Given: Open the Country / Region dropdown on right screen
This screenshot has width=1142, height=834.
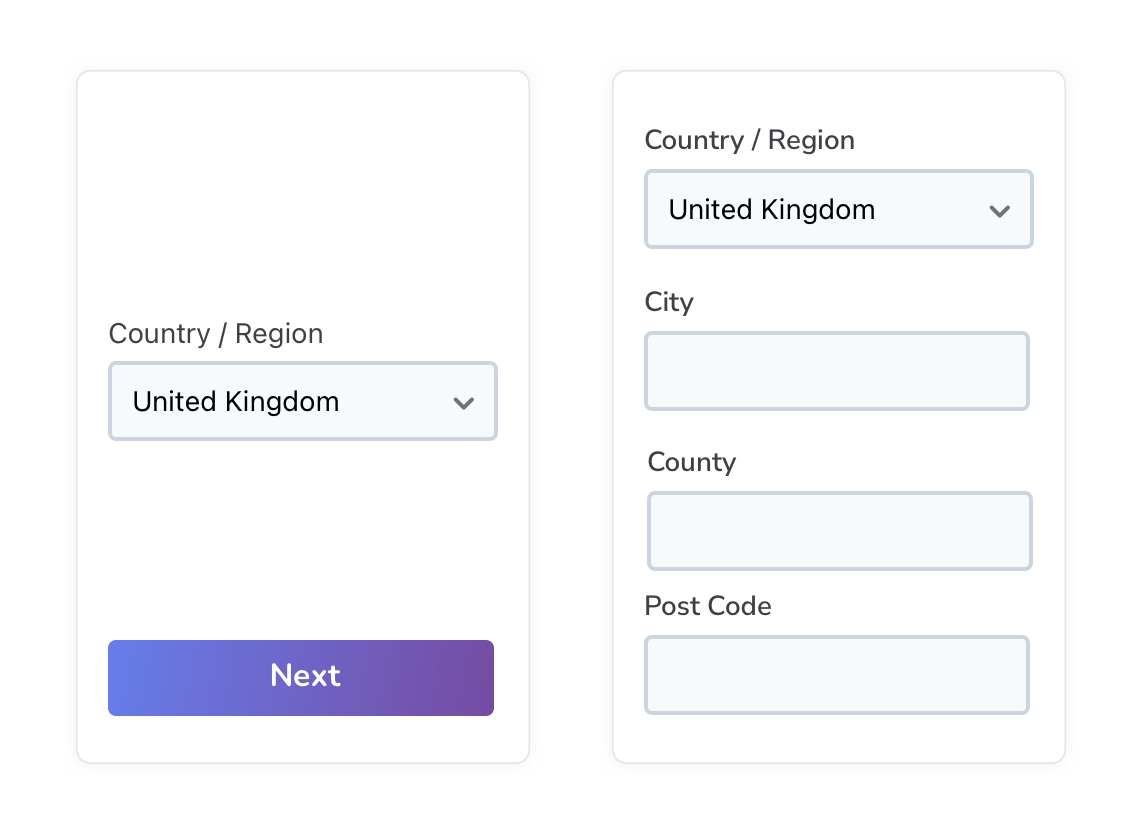Looking at the screenshot, I should tap(838, 209).
